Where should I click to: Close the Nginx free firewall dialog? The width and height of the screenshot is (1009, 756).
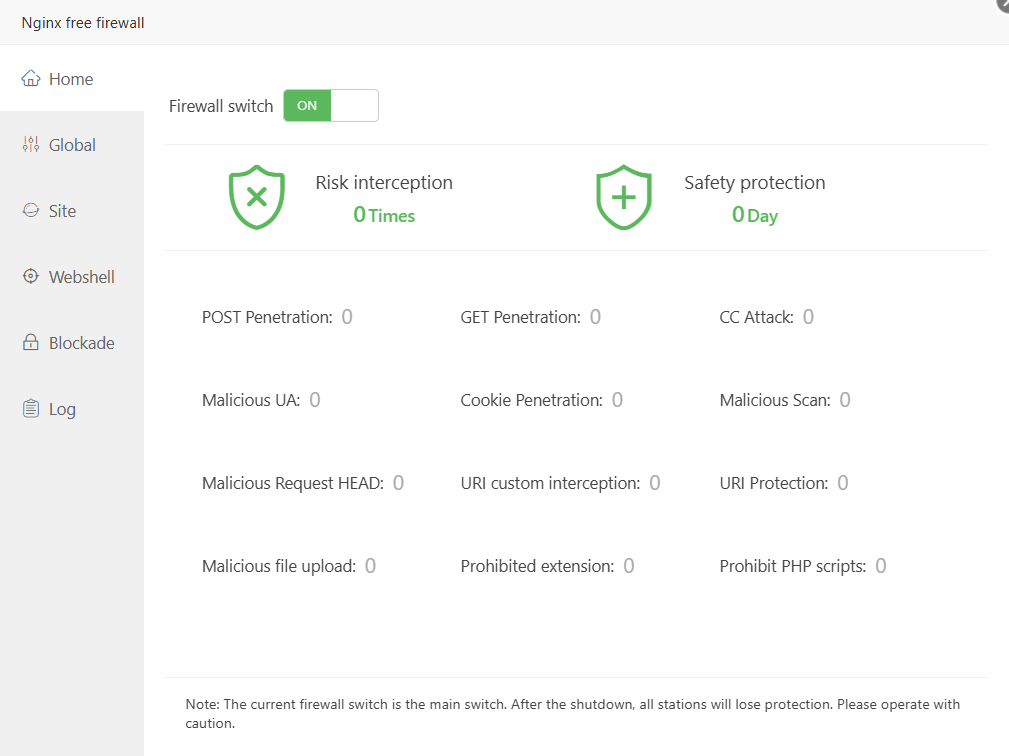pyautogui.click(x=1003, y=4)
